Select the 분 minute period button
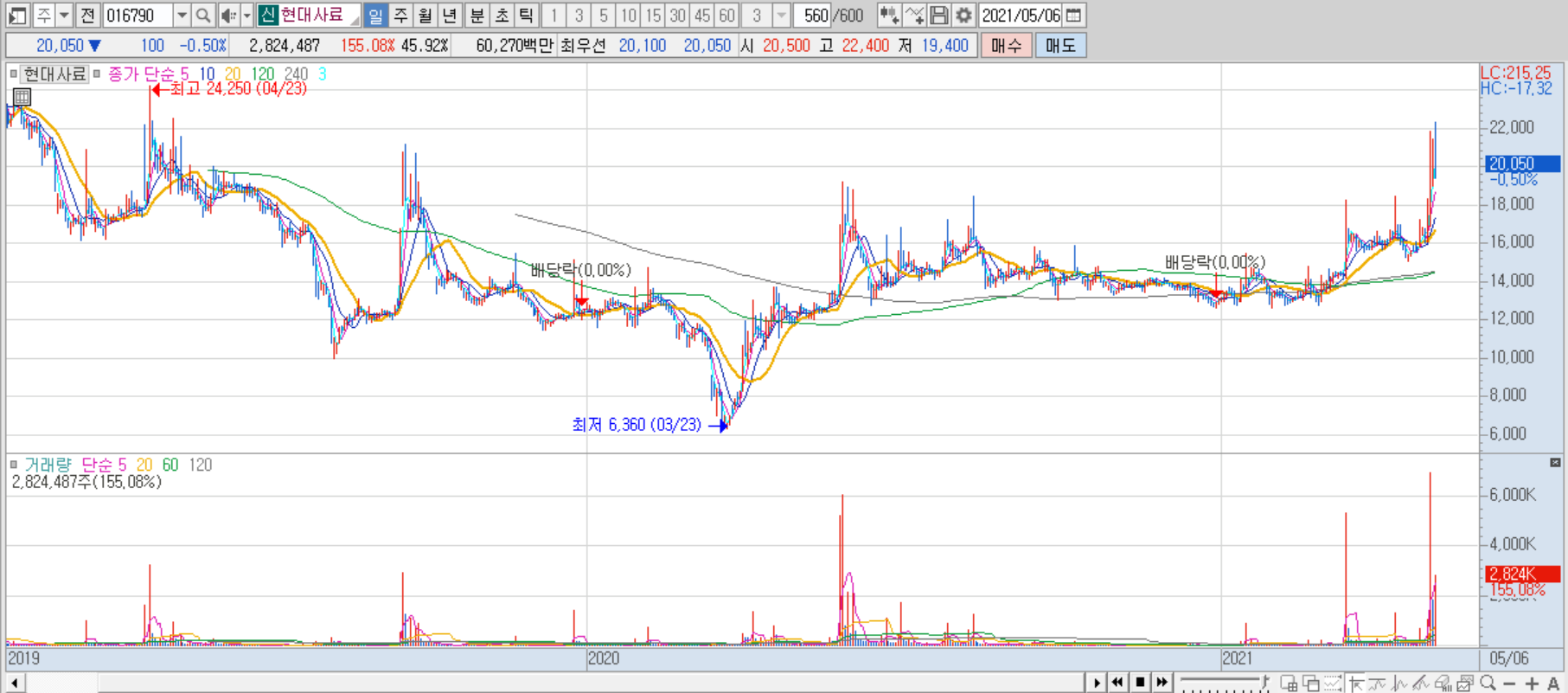 point(477,16)
